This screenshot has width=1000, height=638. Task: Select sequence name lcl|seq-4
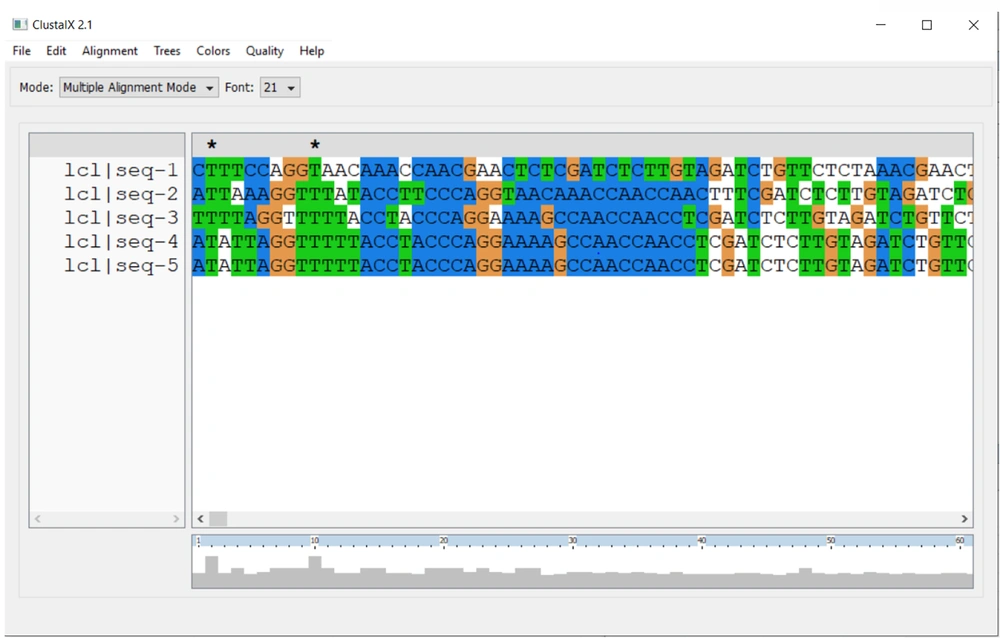(121, 242)
